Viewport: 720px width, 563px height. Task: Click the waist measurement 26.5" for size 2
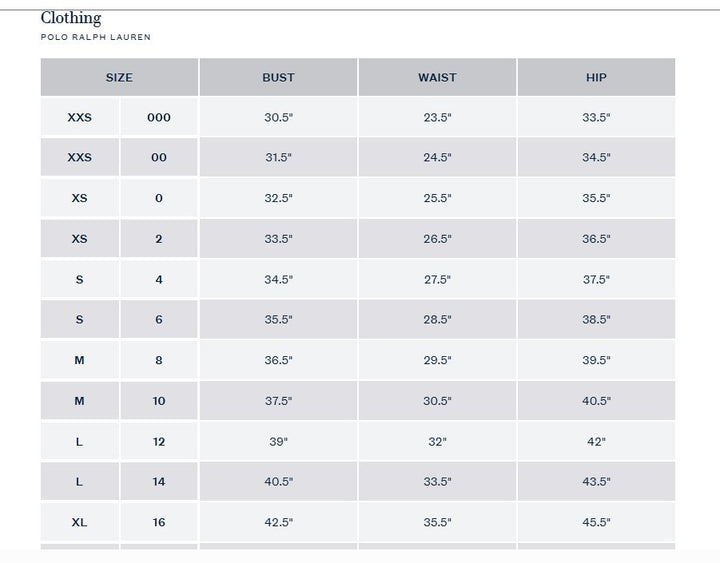tap(437, 239)
